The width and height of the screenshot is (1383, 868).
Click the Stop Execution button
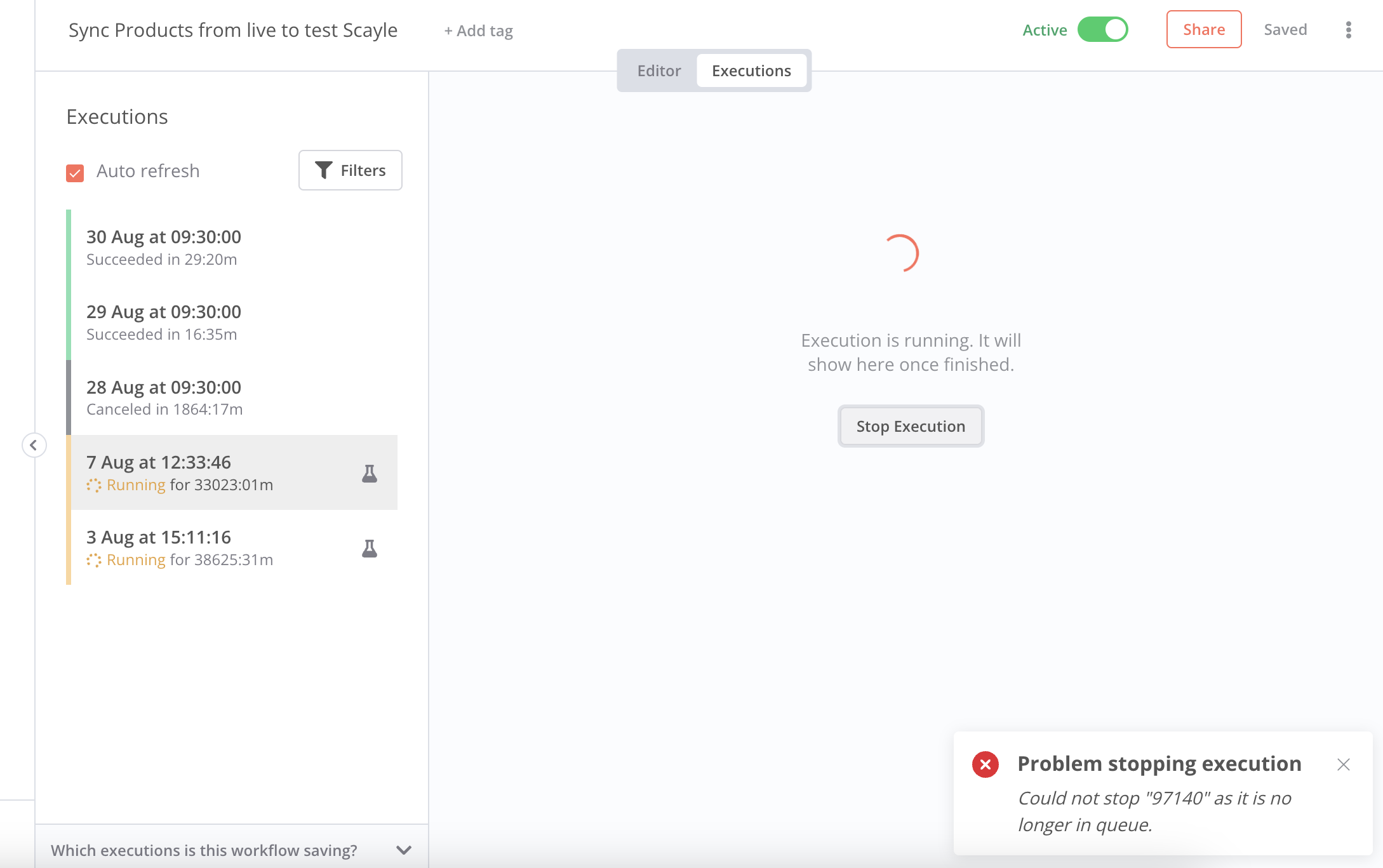(x=911, y=426)
